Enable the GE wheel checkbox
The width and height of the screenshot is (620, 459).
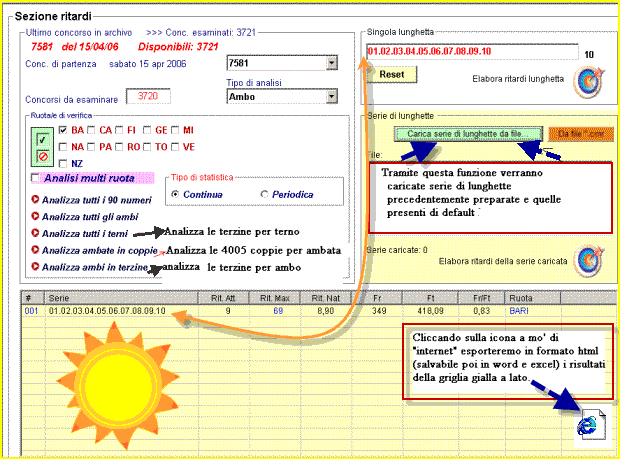[x=147, y=130]
